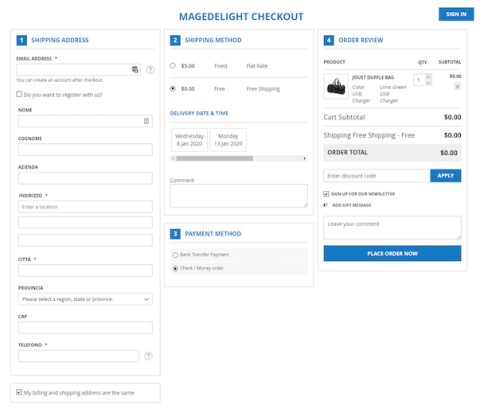This screenshot has width=480, height=409.
Task: Focus the Nome input field
Action: (85, 121)
